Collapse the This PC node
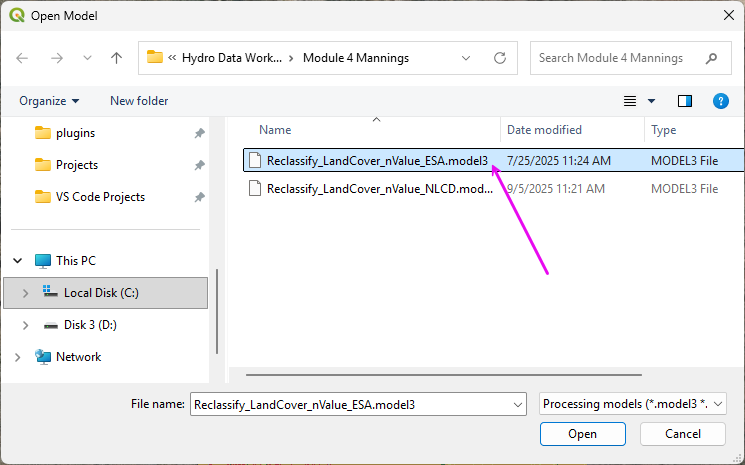 tap(17, 261)
